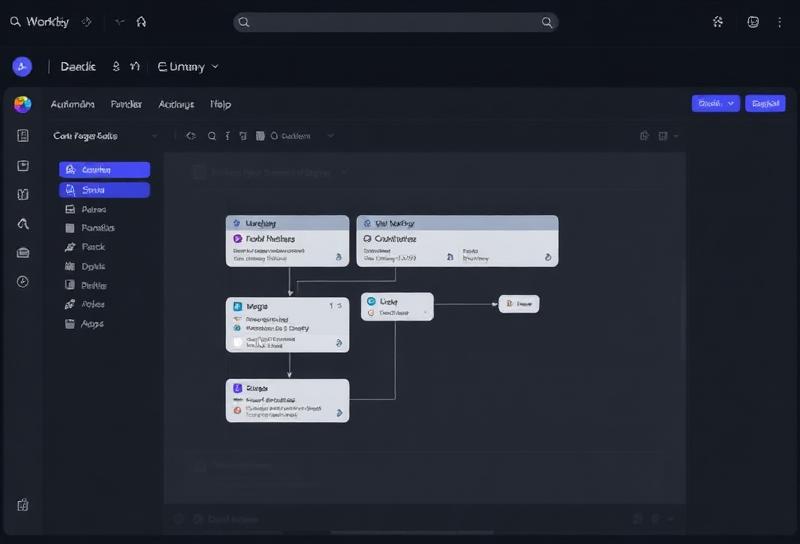Toggle the white checkbox in Mege node

point(238,342)
